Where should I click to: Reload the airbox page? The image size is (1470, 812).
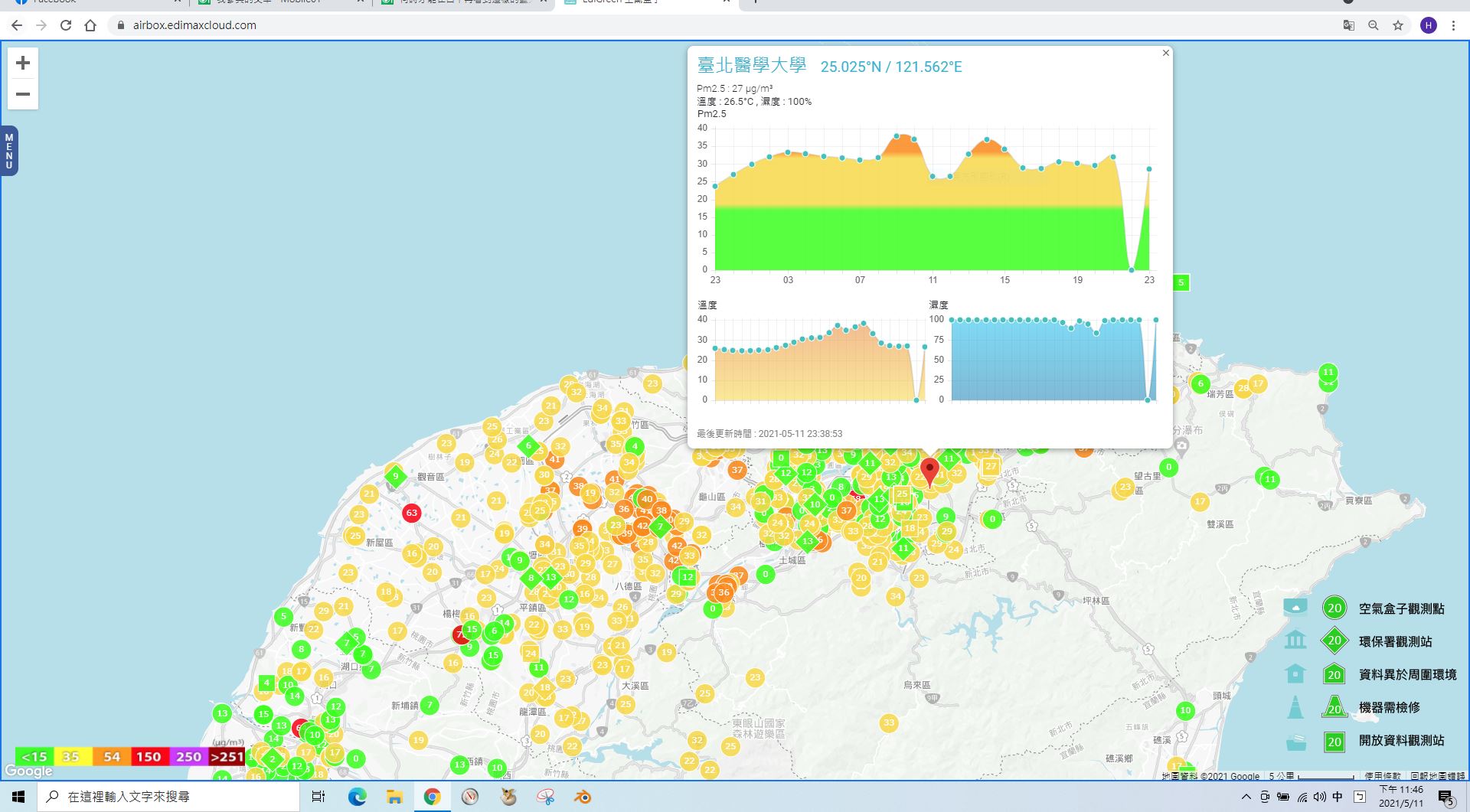click(66, 25)
